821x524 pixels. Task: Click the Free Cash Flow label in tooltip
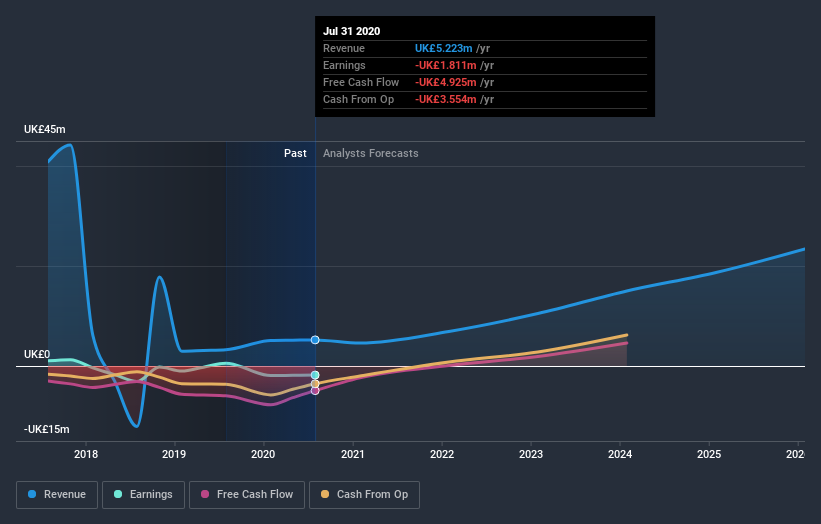[361, 82]
